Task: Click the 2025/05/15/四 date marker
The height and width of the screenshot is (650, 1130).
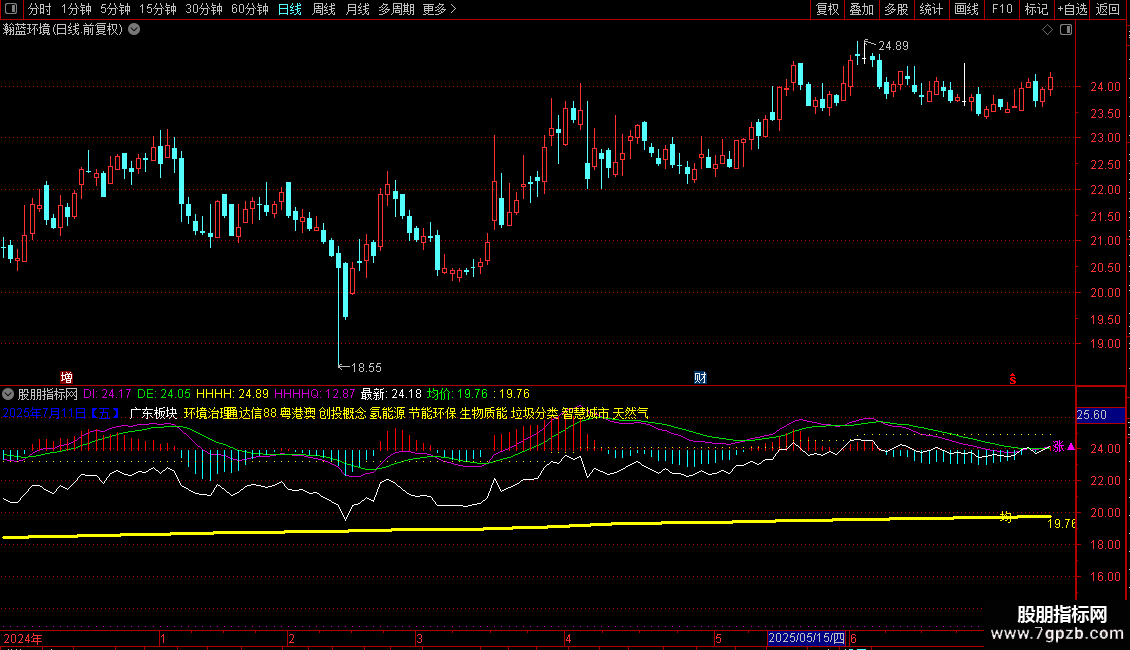Action: click(x=806, y=638)
